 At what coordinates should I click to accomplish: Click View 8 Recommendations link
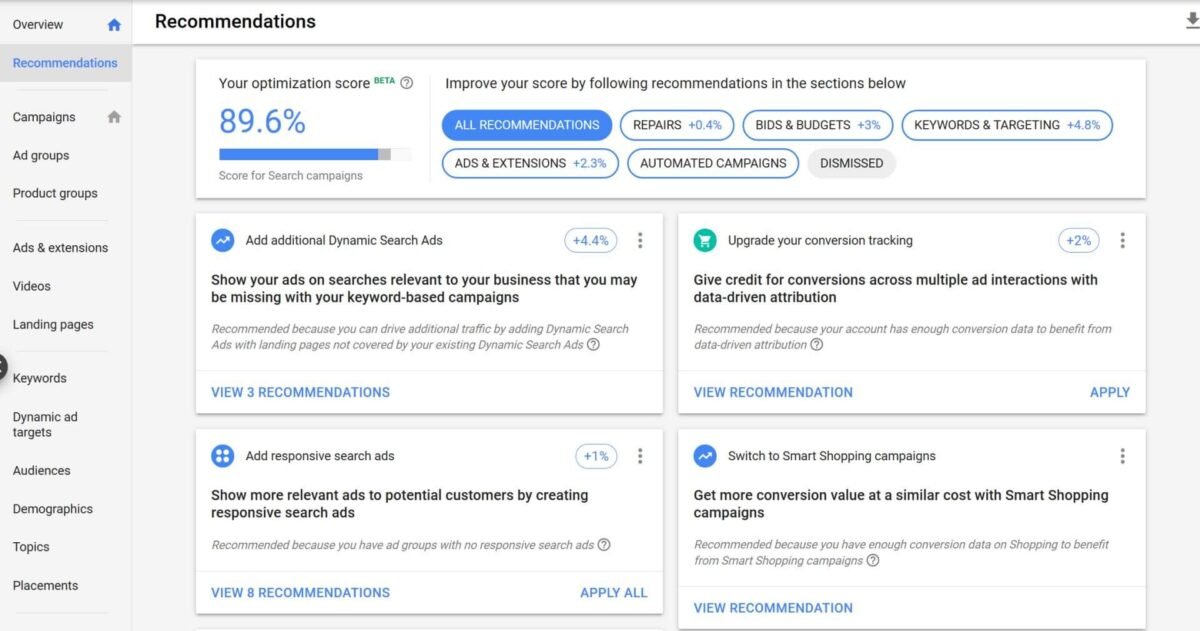point(300,592)
